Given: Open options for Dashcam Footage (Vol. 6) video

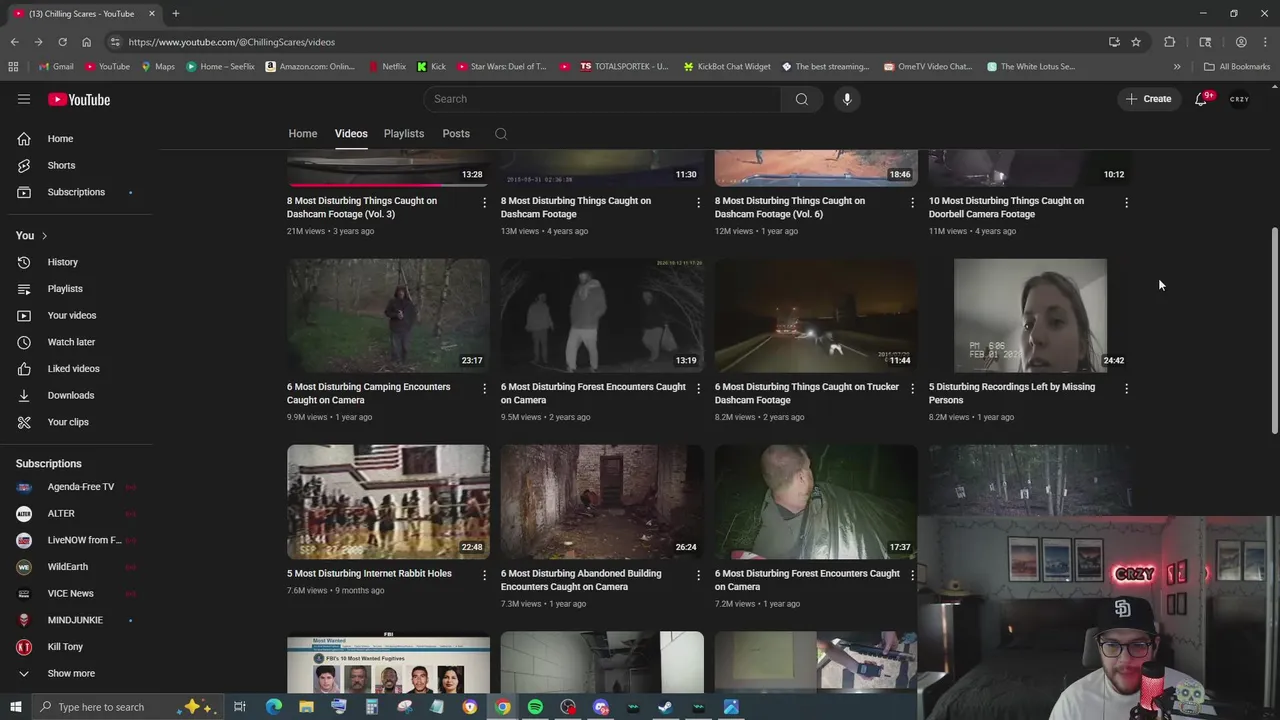Looking at the screenshot, I should 912,202.
